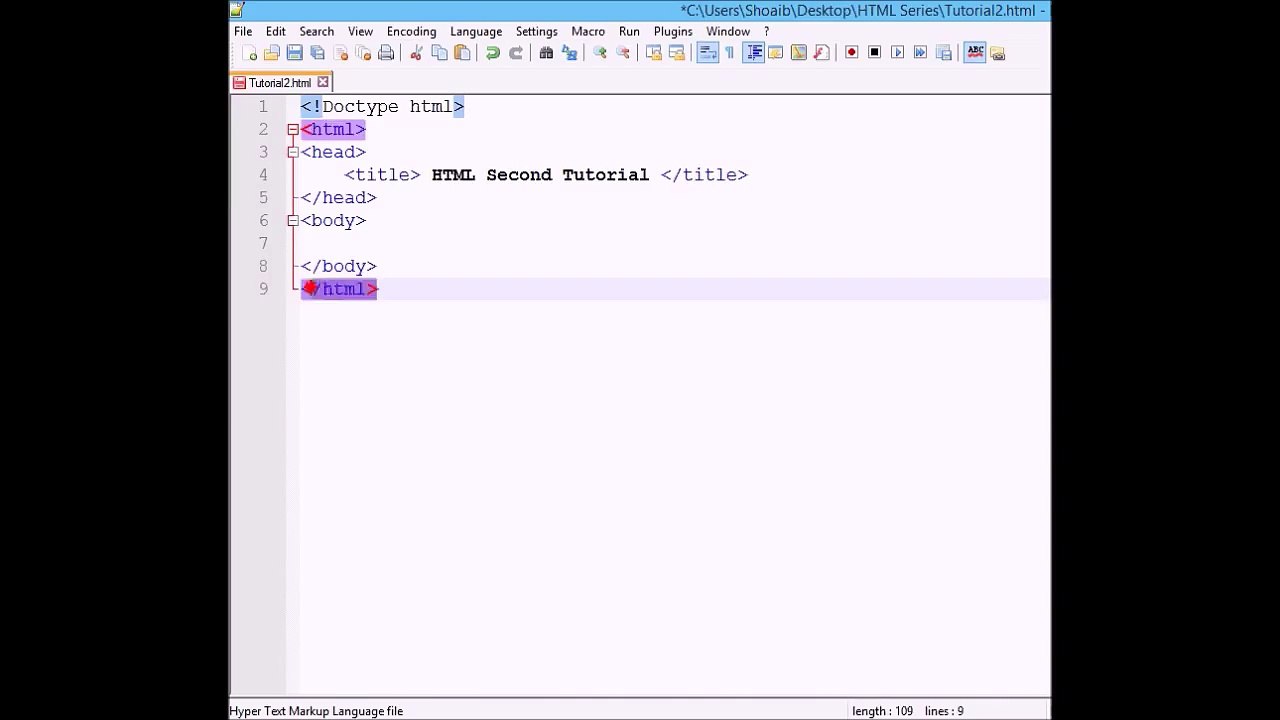Open the Plugins menu
Image resolution: width=1280 pixels, height=720 pixels.
click(x=673, y=31)
